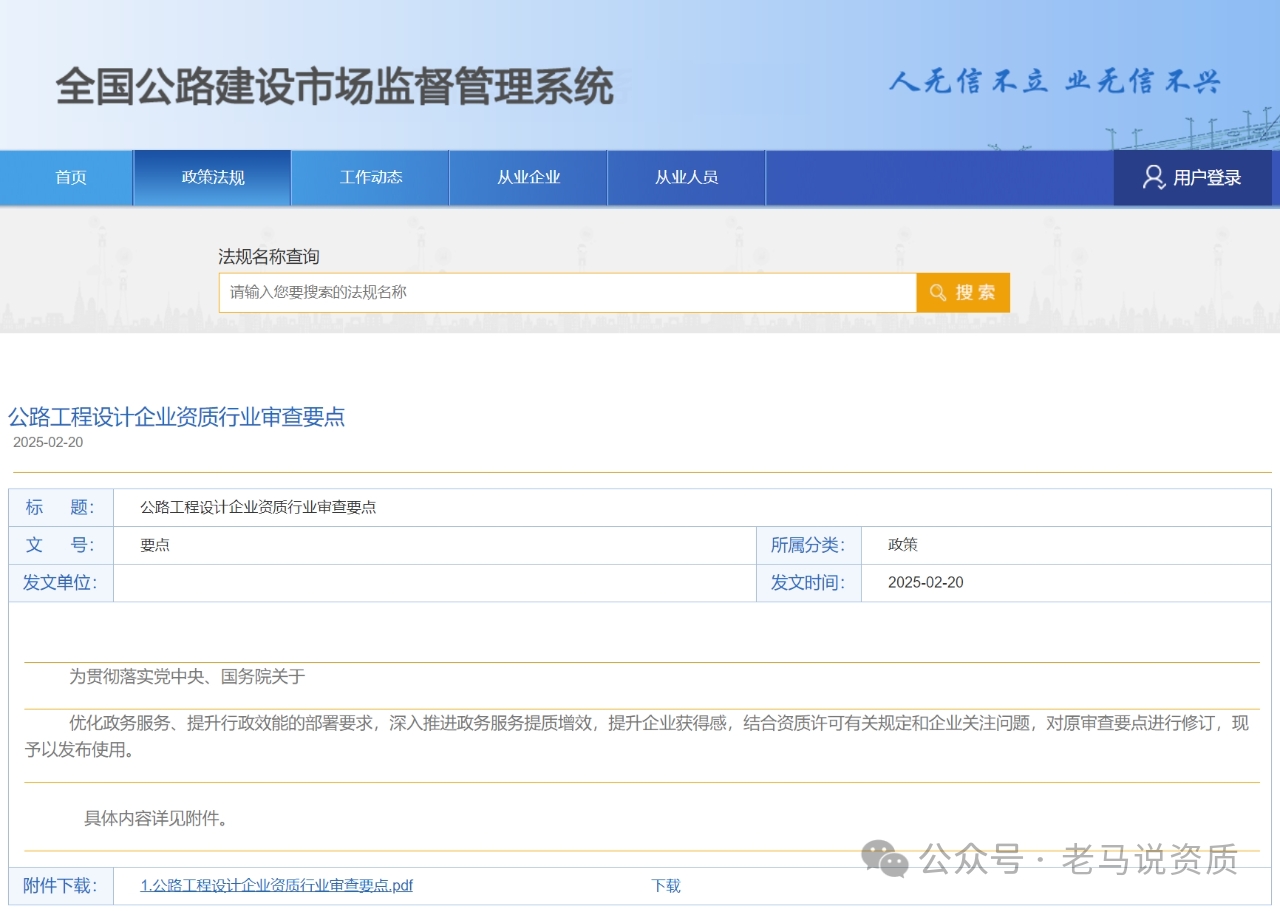The image size is (1280, 911).
Task: Click the 下载 link for the attachment
Action: coord(666,886)
